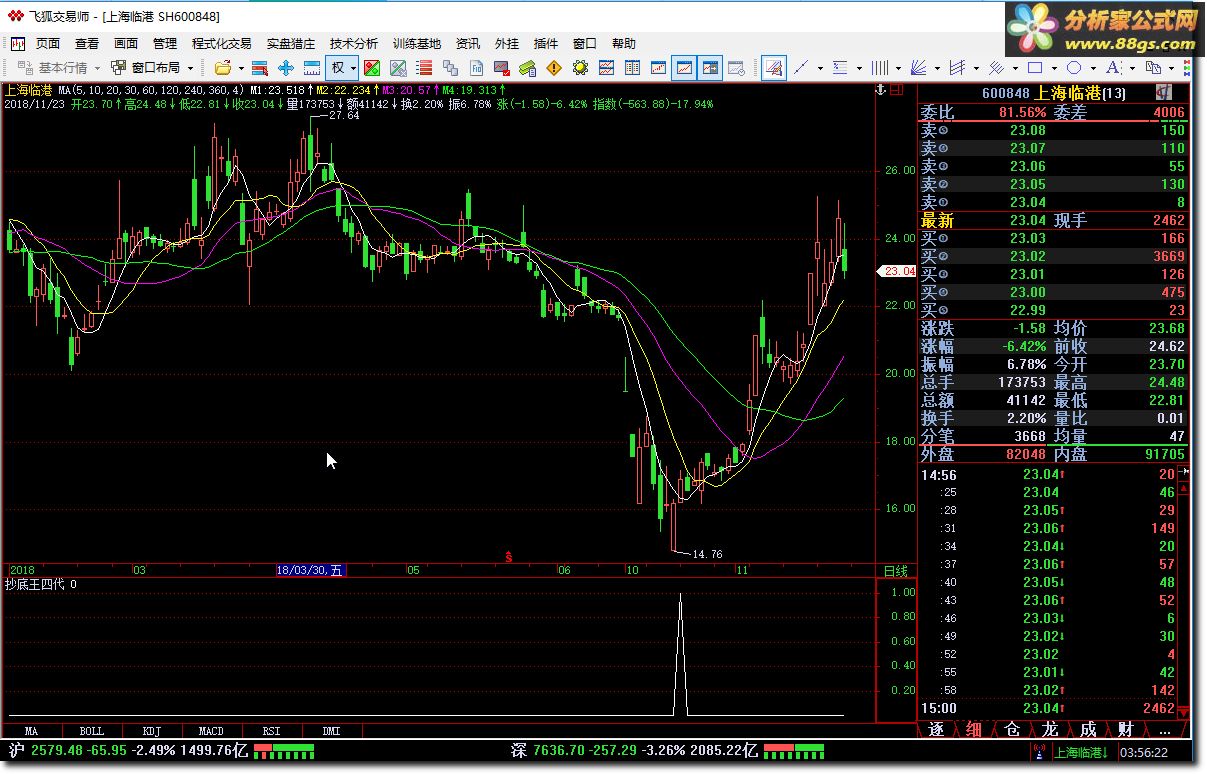Click the ruler measurement toolbar icon
This screenshot has width=1207, height=774.
point(311,68)
